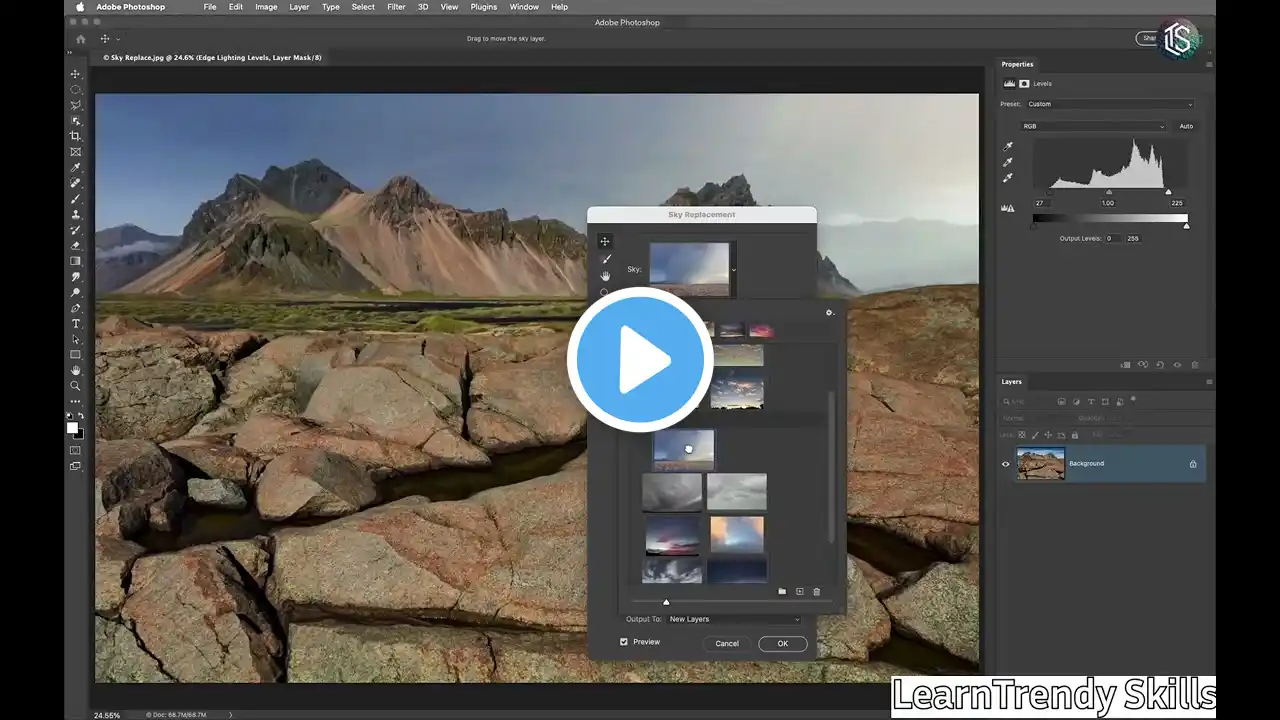Screen dimensions: 1280x720
Task: Delete the selected sky using trash icon
Action: [816, 592]
